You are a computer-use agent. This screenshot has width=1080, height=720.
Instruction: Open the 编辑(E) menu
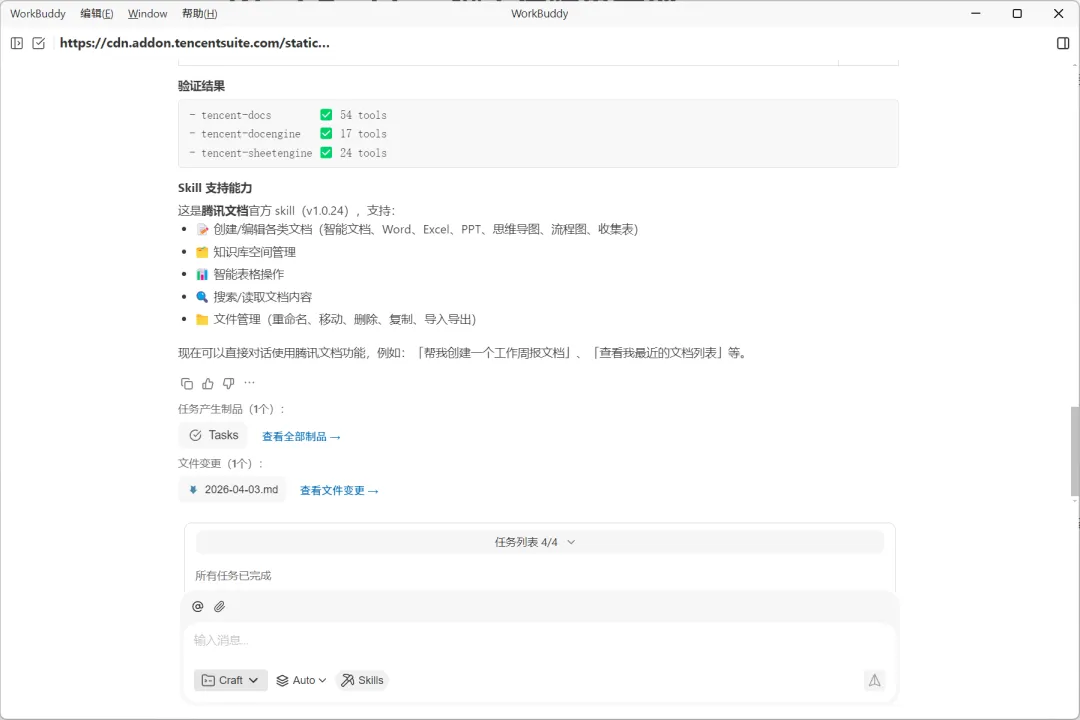[x=96, y=14]
